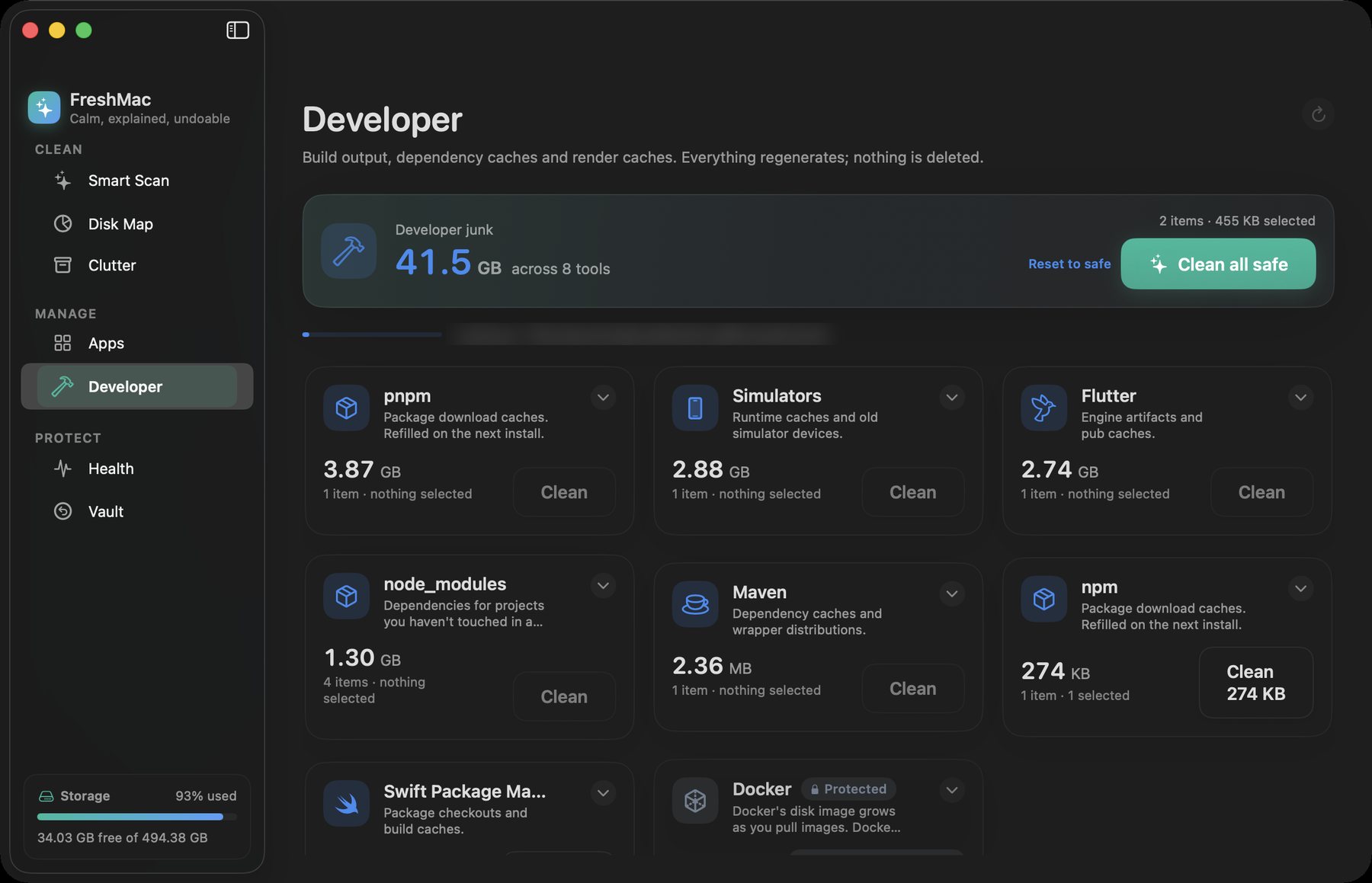Expand the npm card chevron
The width and height of the screenshot is (1372, 883).
pyautogui.click(x=1301, y=588)
